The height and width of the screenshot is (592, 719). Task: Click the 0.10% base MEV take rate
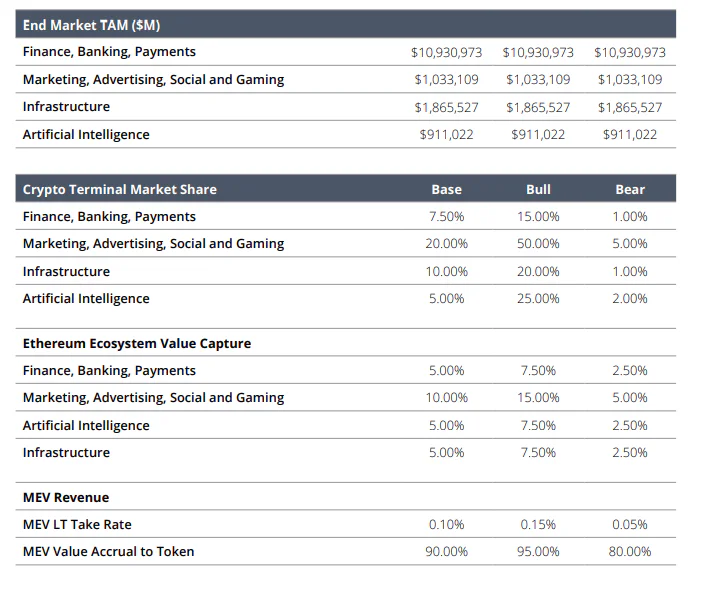coord(446,524)
